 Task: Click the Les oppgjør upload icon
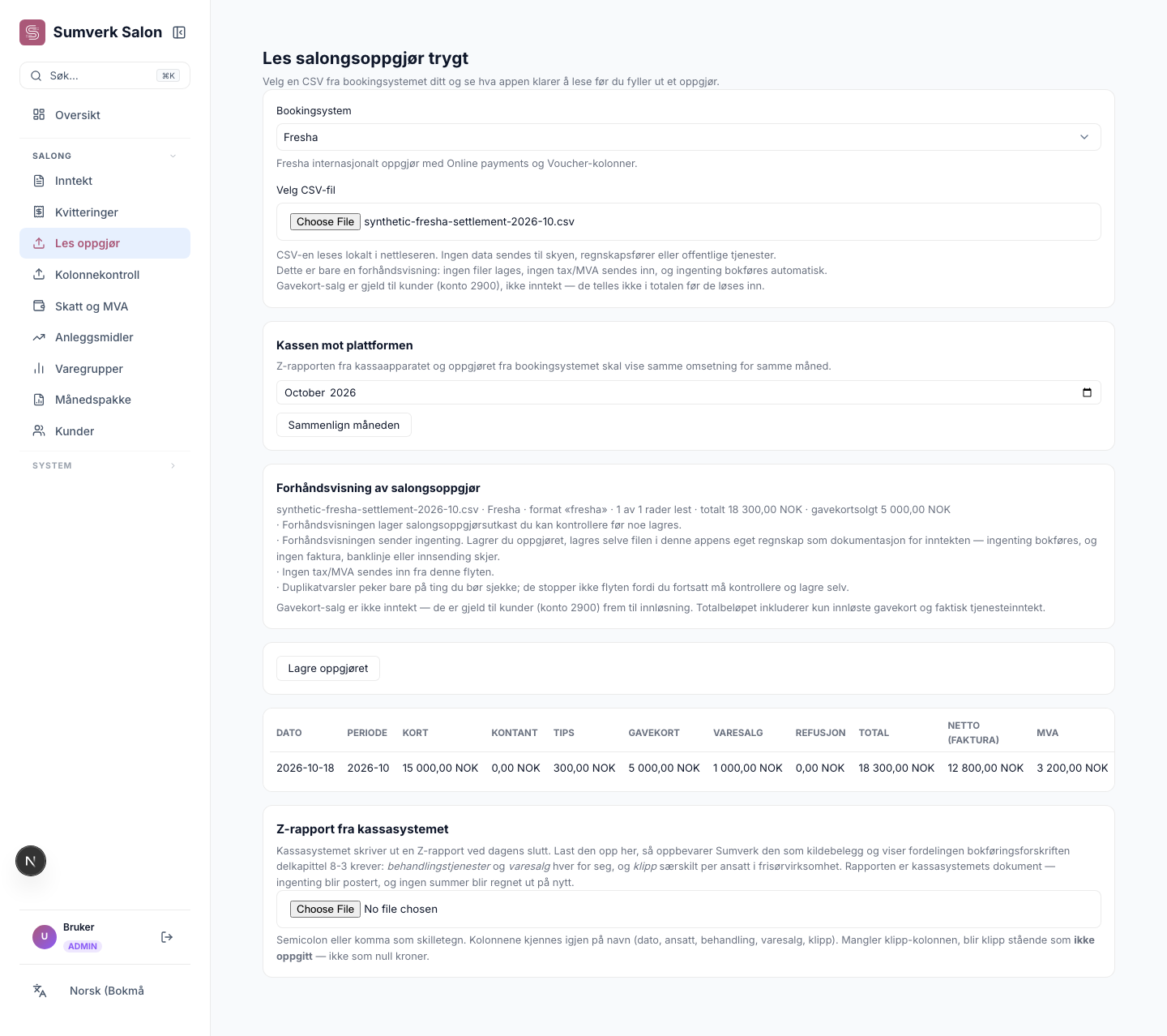click(39, 243)
